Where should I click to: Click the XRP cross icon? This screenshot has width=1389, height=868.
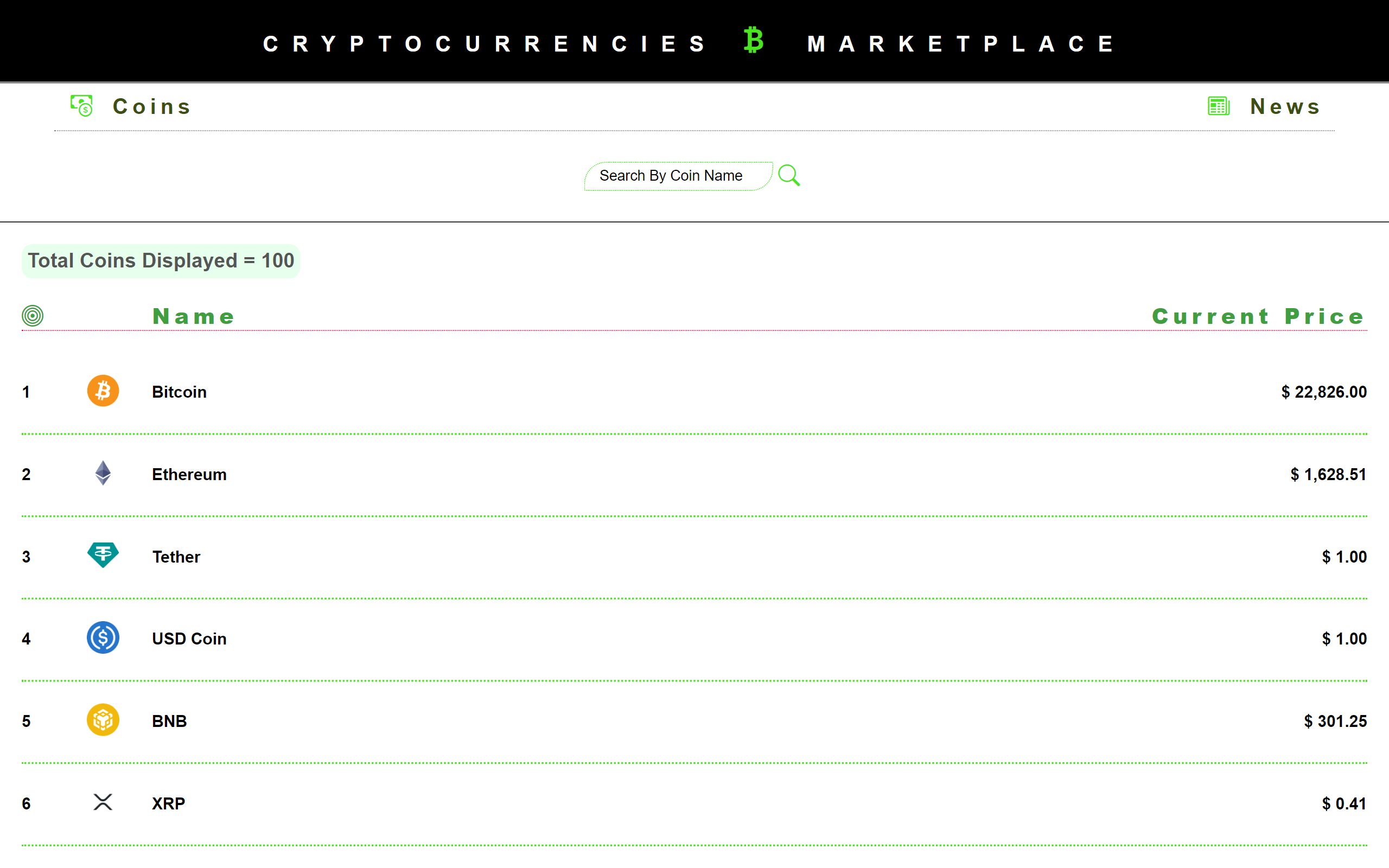[x=103, y=802]
